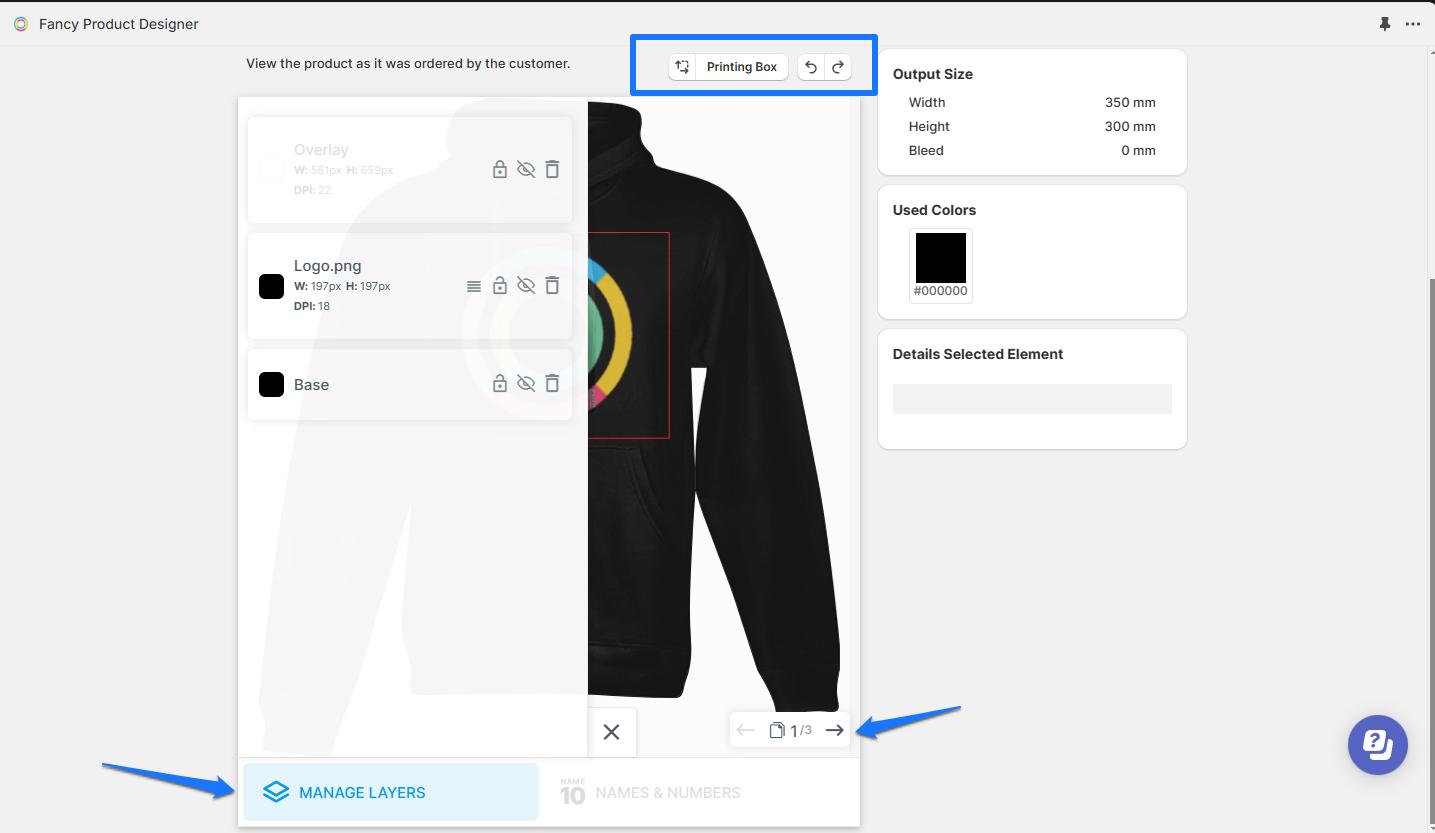Click the Output Size heading
1435x833 pixels.
pyautogui.click(x=933, y=74)
